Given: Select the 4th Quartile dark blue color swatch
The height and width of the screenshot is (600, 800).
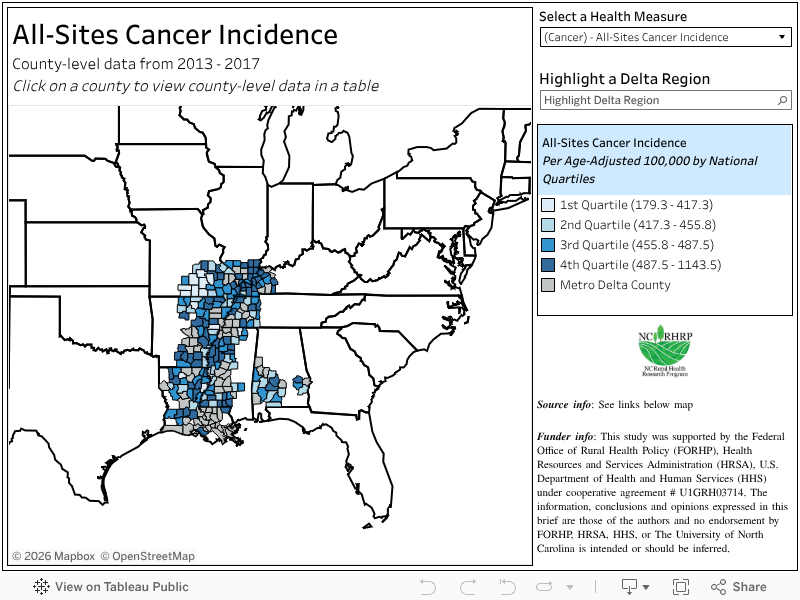Looking at the screenshot, I should pyautogui.click(x=549, y=264).
